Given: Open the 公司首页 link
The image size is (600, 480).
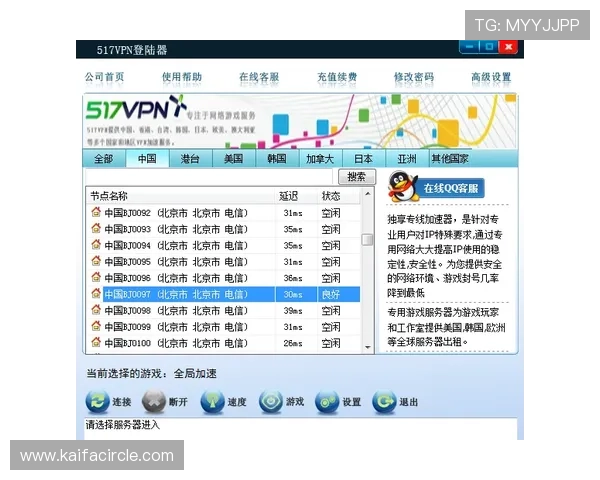Looking at the screenshot, I should click(x=104, y=77).
